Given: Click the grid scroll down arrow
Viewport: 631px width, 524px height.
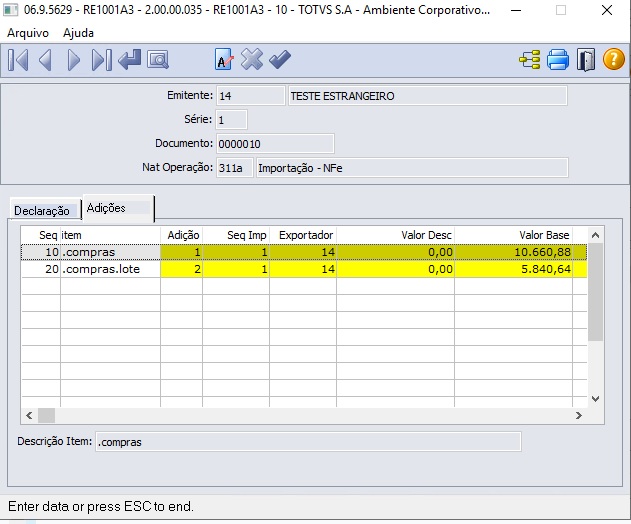Looking at the screenshot, I should [596, 399].
